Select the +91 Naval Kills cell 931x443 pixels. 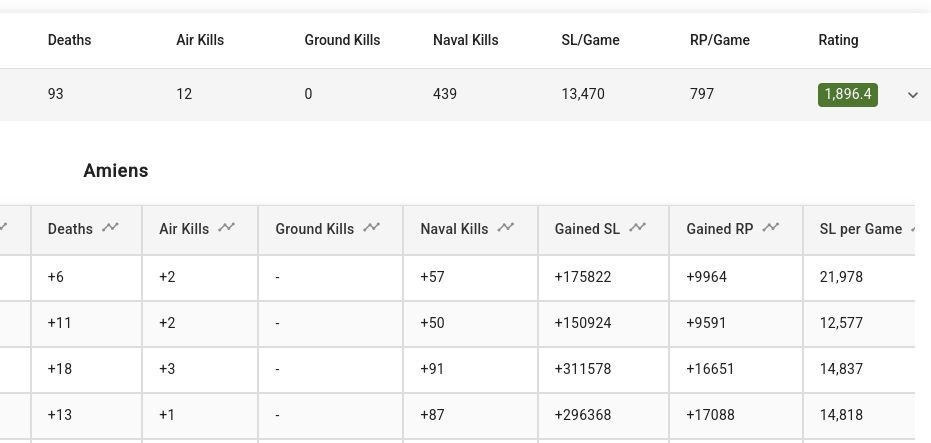tap(432, 369)
